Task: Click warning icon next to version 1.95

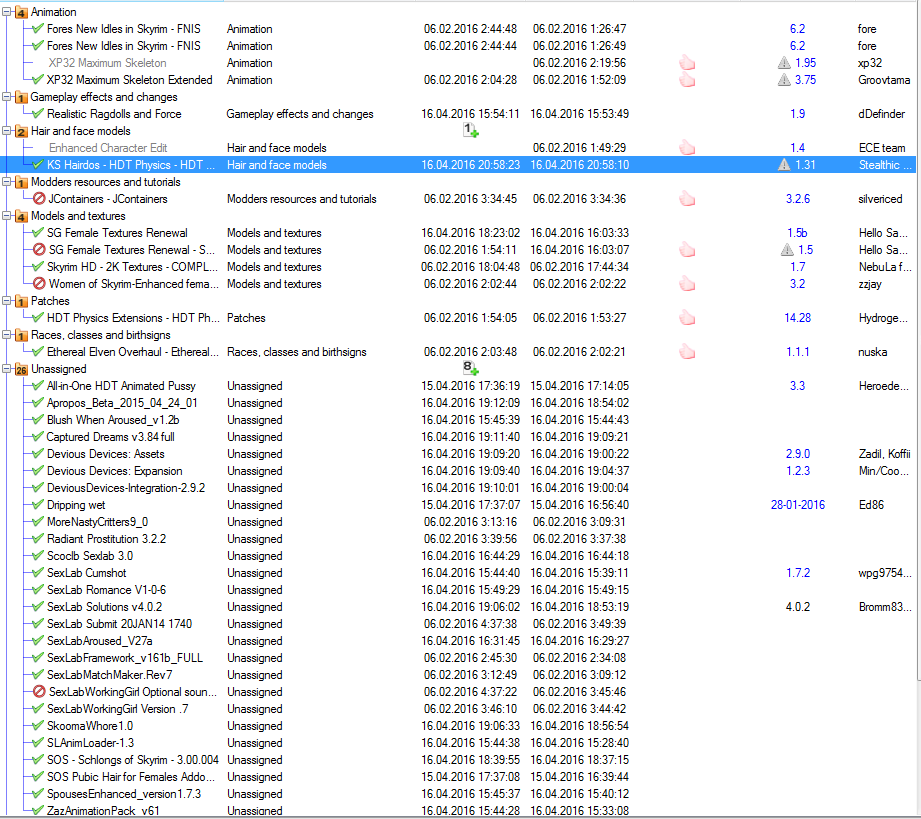Action: point(784,63)
